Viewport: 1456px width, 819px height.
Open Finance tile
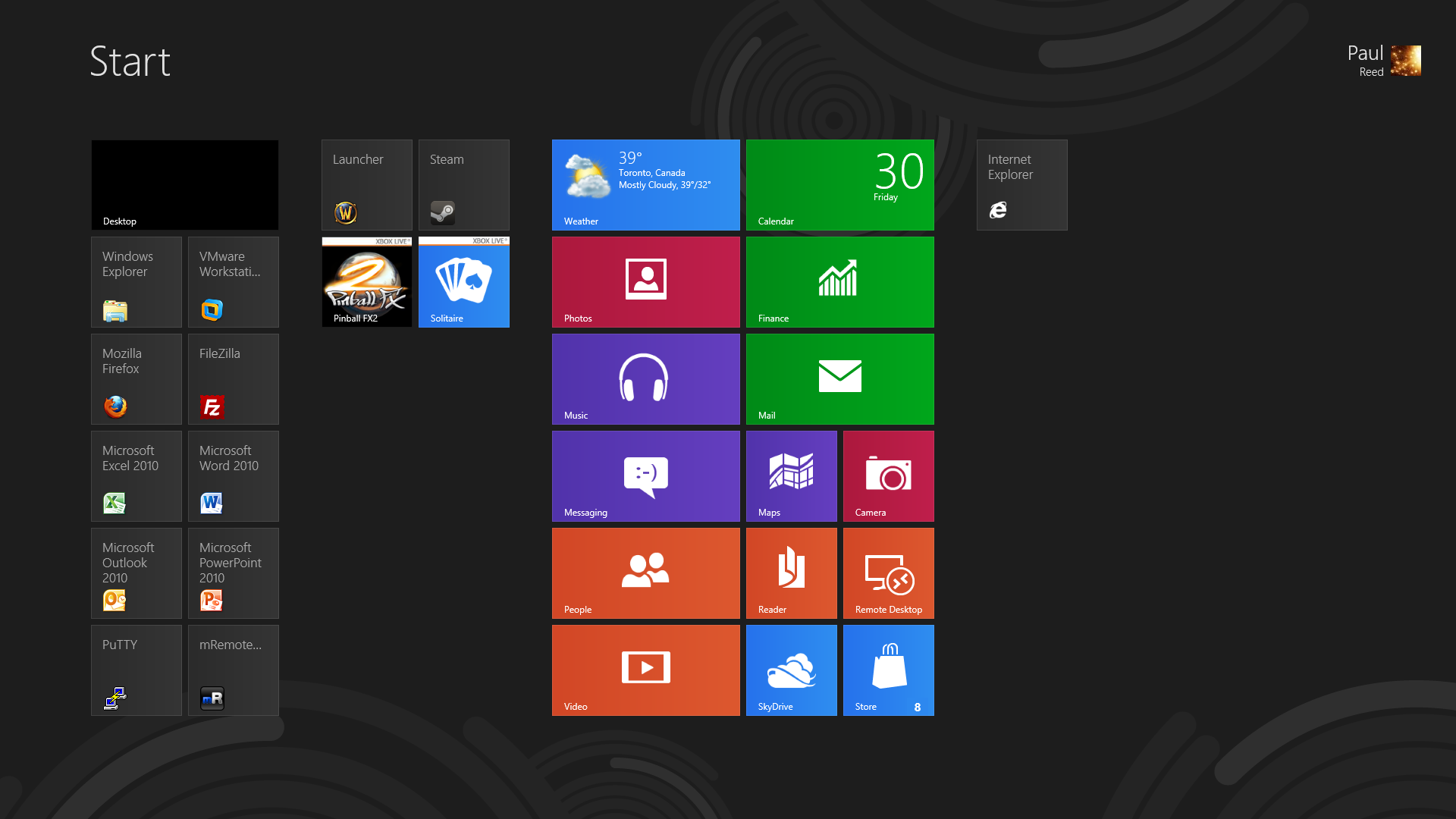pyautogui.click(x=840, y=282)
